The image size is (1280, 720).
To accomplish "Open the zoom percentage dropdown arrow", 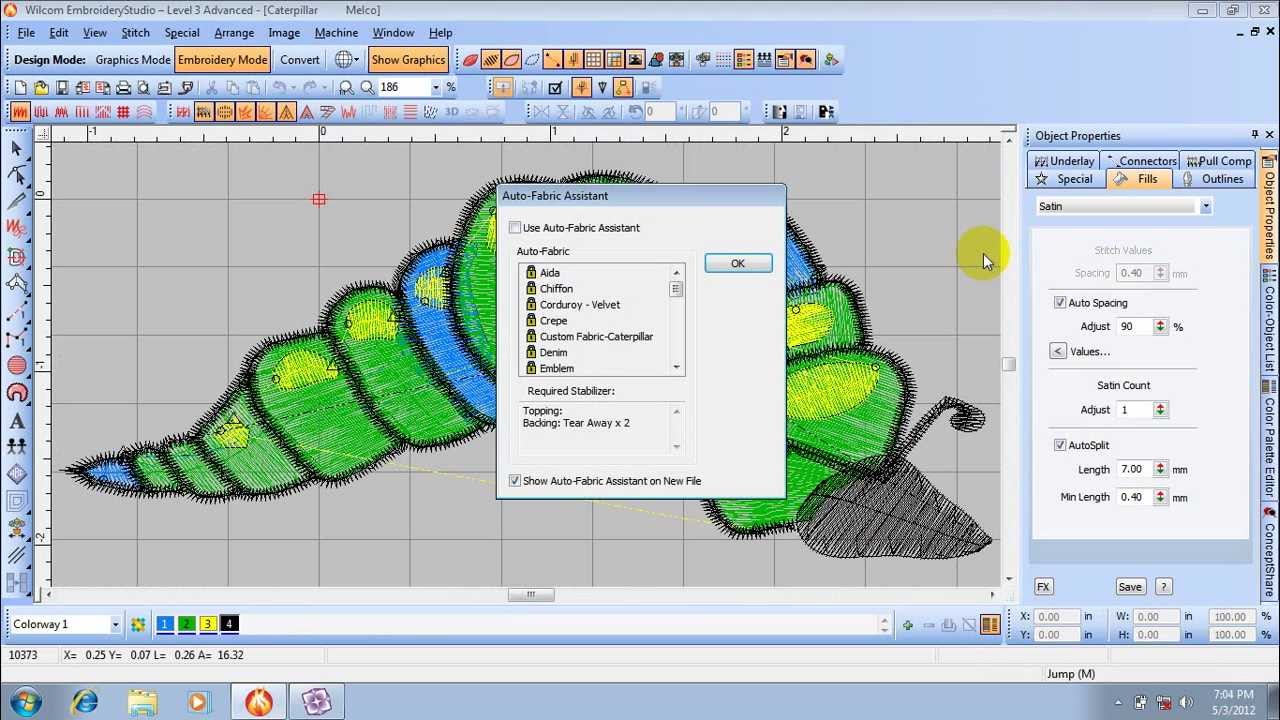I will [435, 87].
